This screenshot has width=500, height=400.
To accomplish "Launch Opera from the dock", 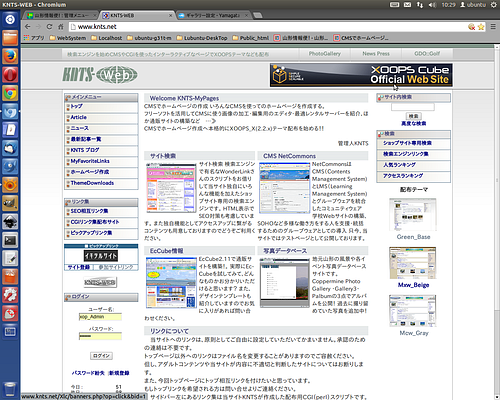I will point(10,74).
